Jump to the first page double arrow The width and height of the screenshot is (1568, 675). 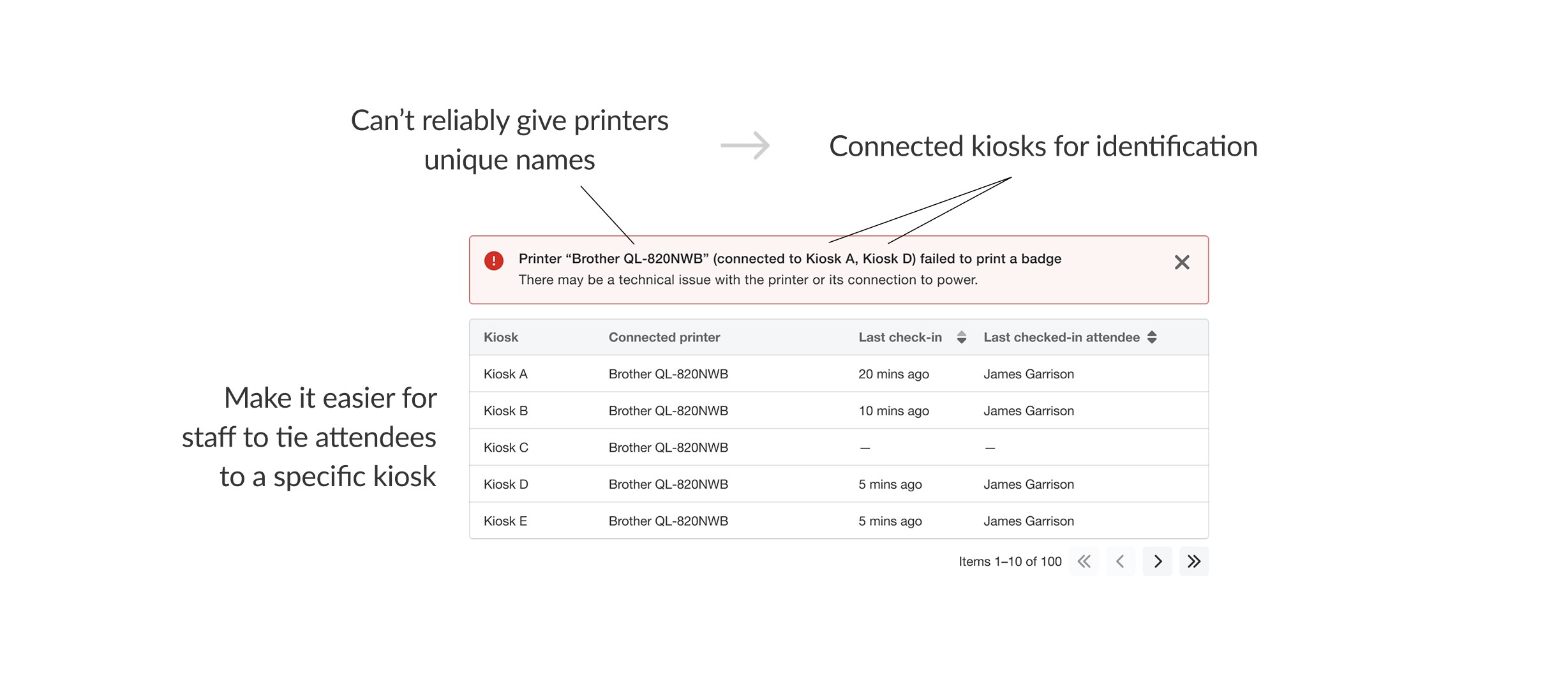(1084, 561)
